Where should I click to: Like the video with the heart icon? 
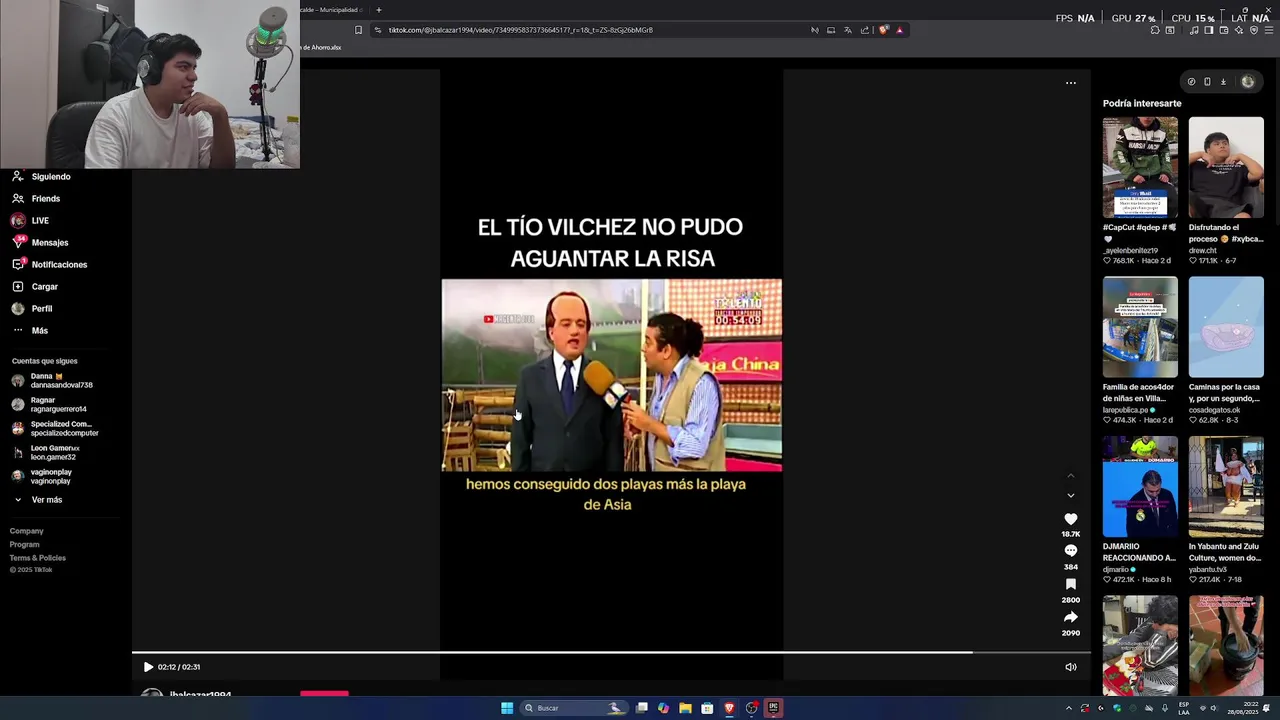pos(1070,519)
